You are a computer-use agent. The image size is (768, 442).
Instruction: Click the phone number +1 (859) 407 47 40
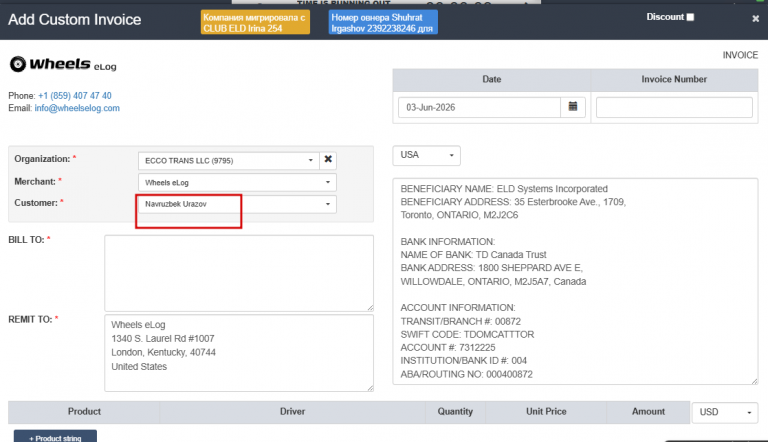coord(75,96)
